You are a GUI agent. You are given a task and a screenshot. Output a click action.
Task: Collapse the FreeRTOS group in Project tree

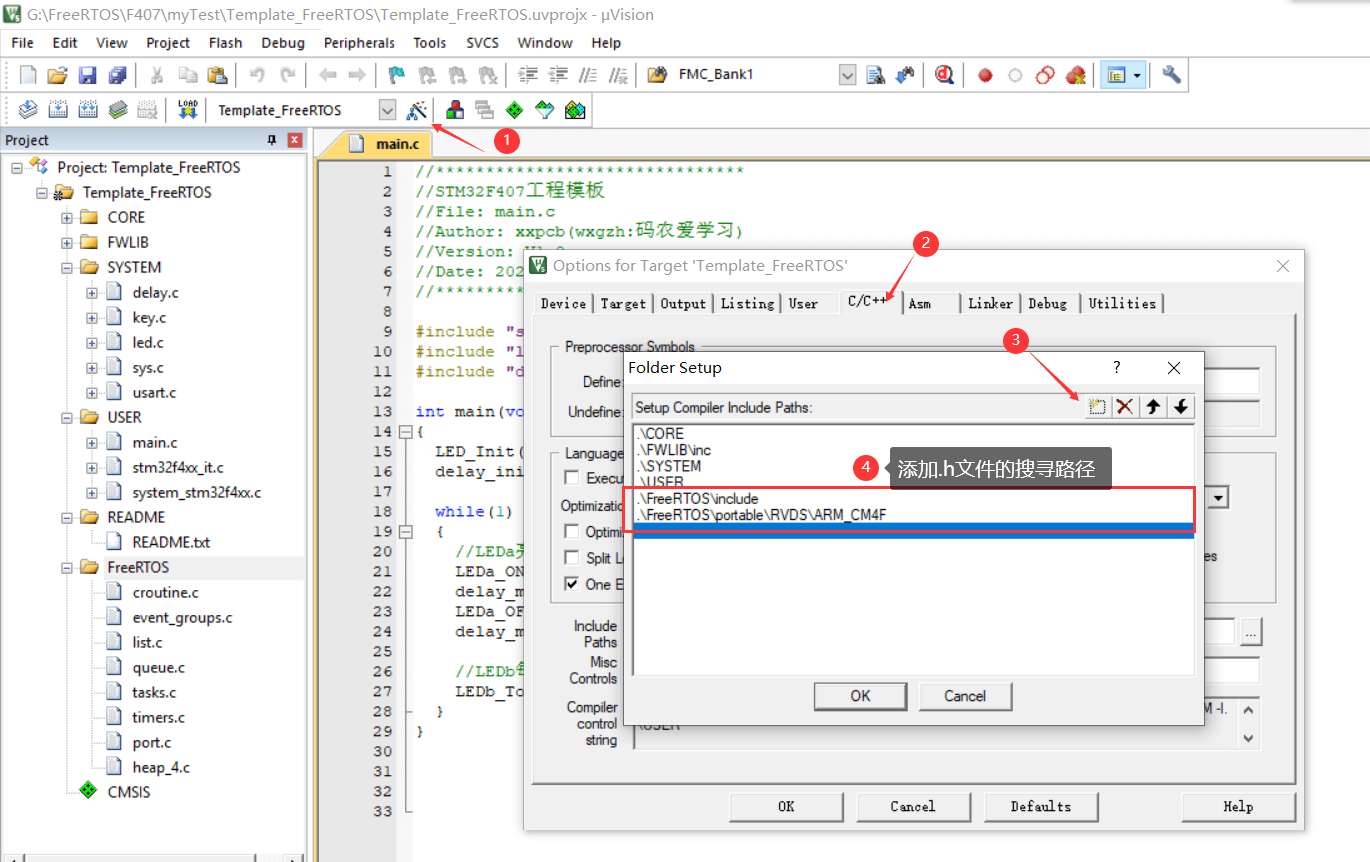(x=67, y=567)
